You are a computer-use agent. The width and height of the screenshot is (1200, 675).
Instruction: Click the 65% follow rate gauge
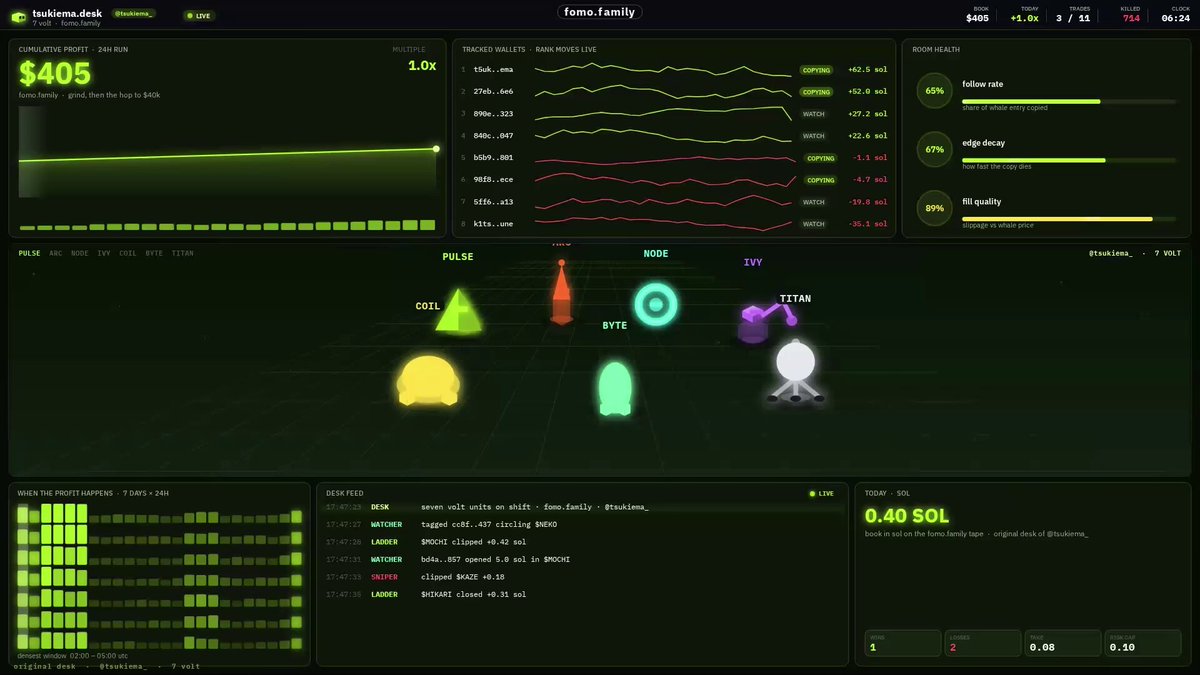pyautogui.click(x=935, y=90)
